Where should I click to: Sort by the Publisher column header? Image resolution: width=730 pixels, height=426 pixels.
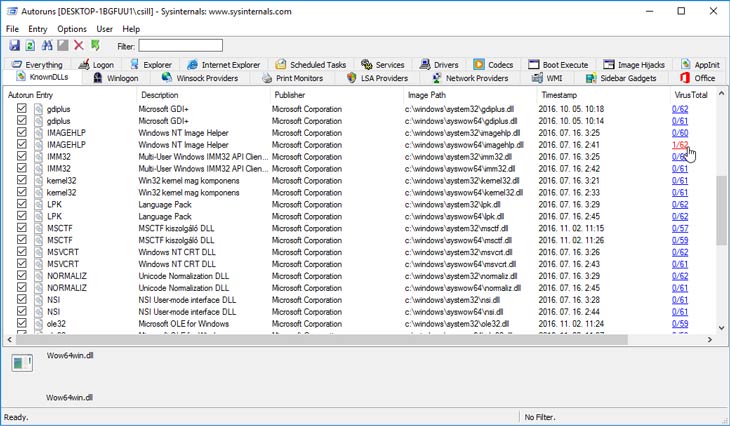pyautogui.click(x=336, y=95)
